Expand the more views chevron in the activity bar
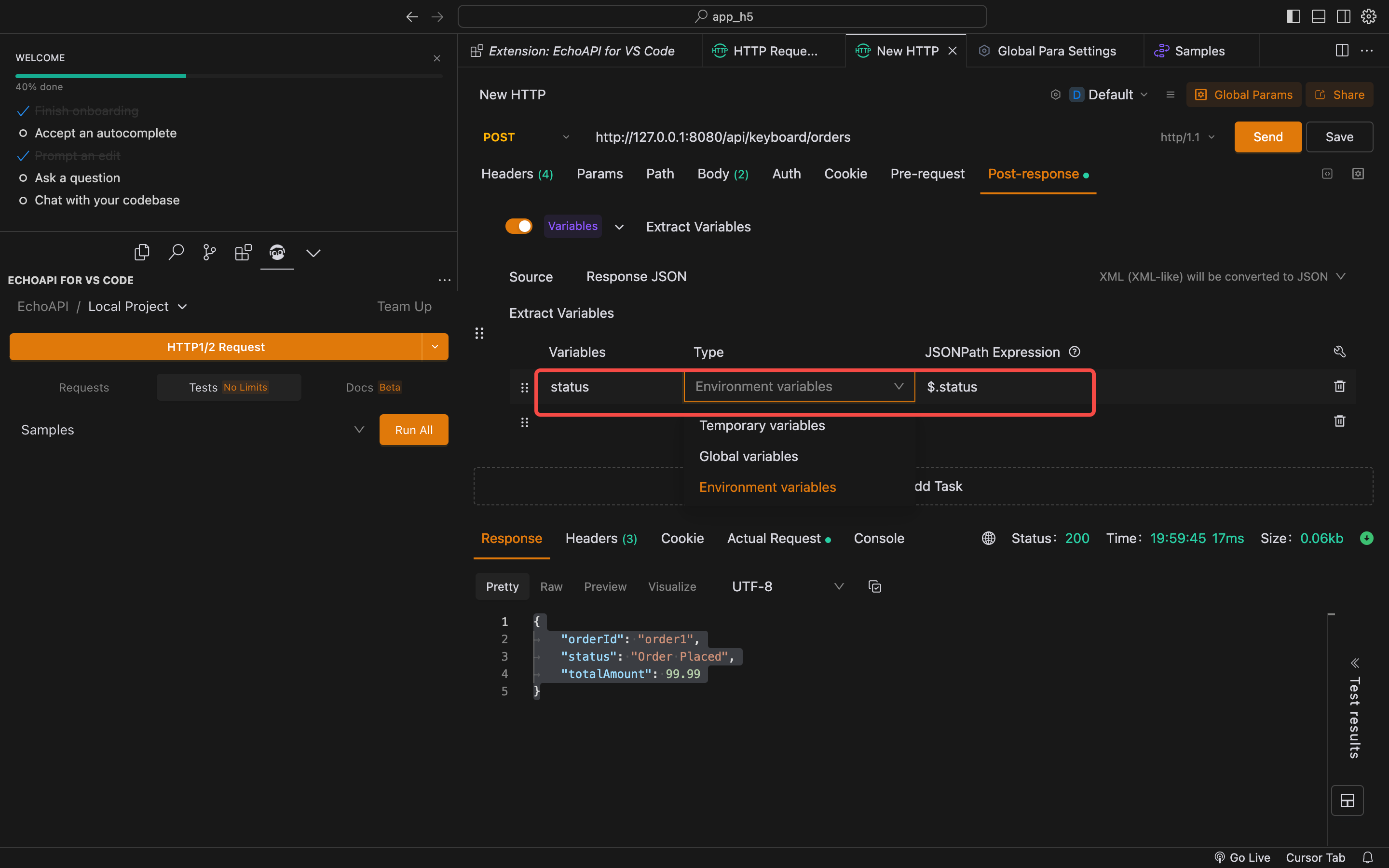The image size is (1389, 868). pyautogui.click(x=313, y=253)
